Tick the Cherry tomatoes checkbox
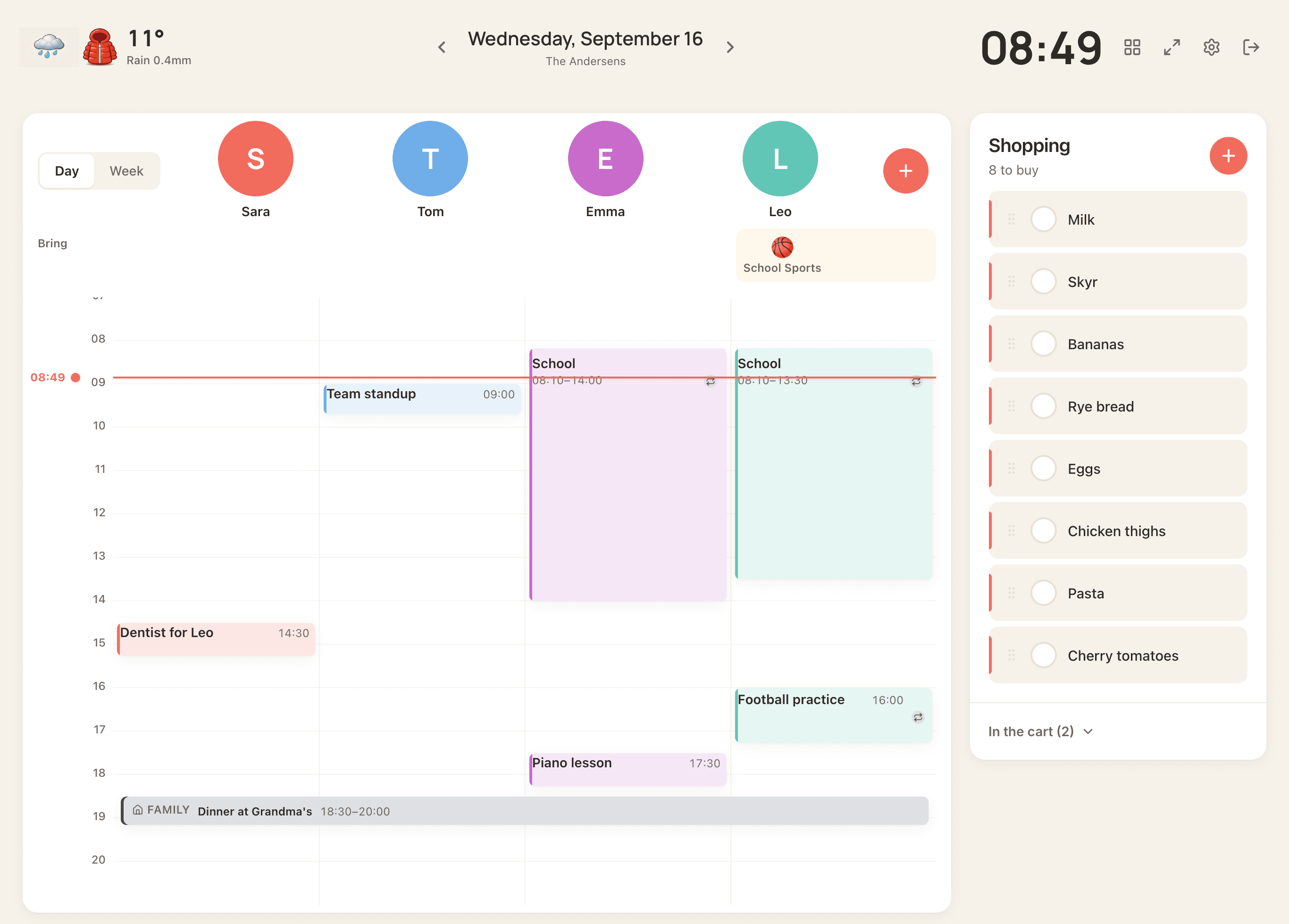This screenshot has width=1289, height=924. tap(1044, 655)
